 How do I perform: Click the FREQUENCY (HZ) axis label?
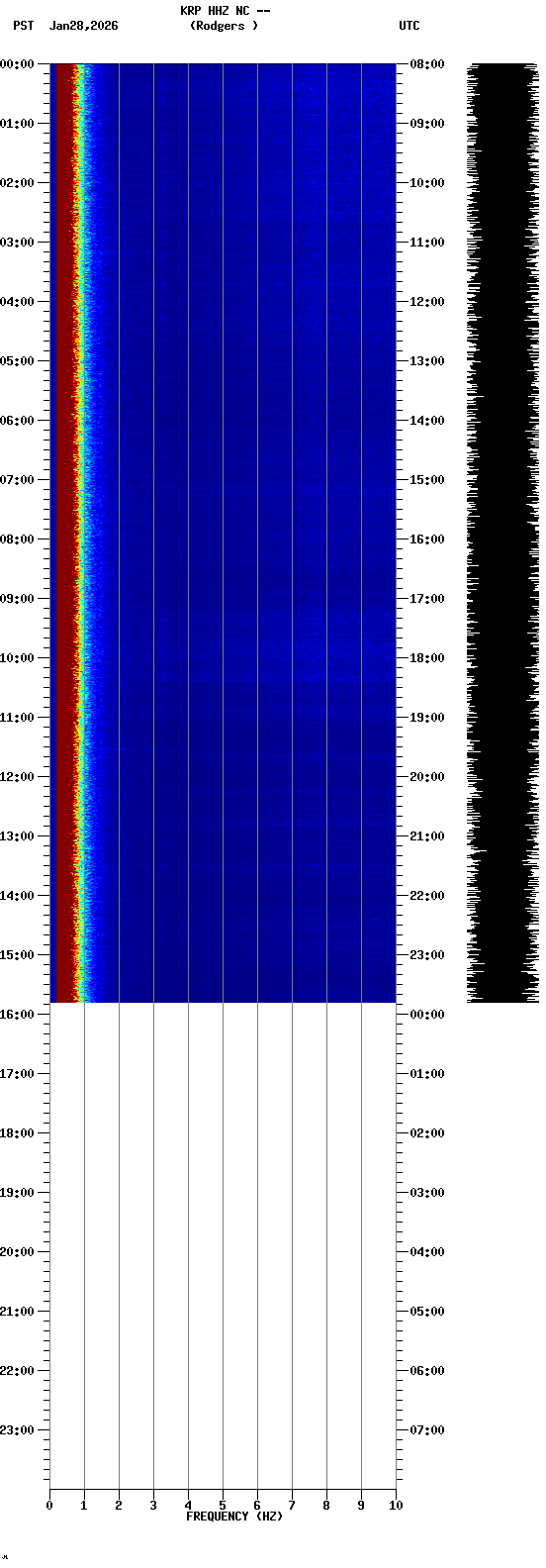click(234, 1517)
